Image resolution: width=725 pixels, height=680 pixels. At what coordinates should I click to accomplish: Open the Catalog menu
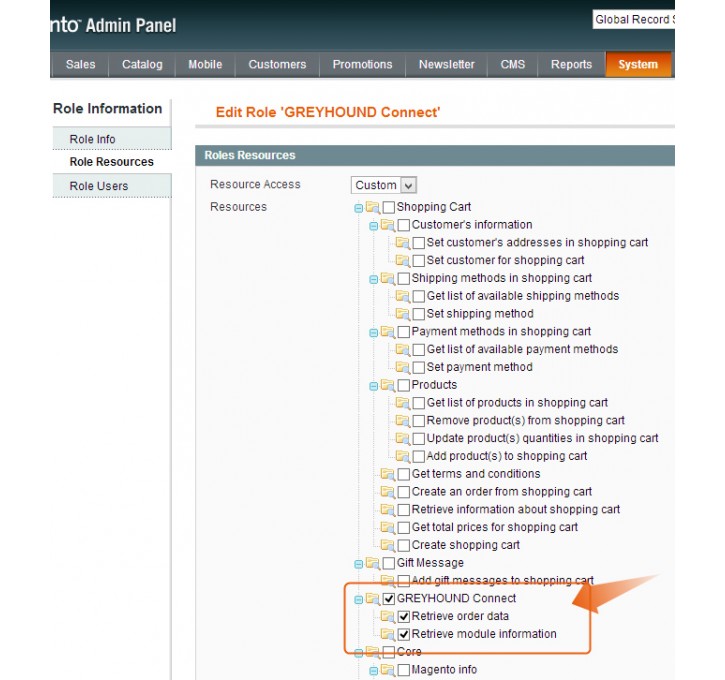coord(142,65)
